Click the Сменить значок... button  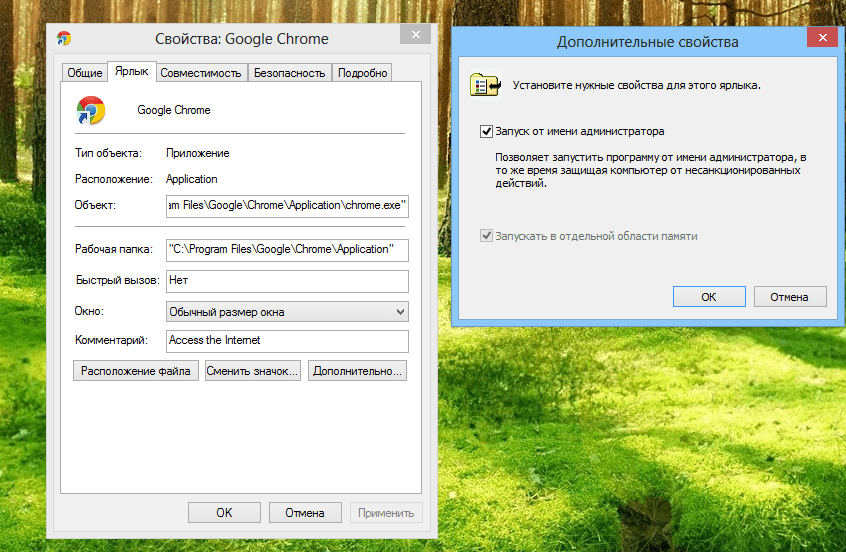[x=252, y=371]
